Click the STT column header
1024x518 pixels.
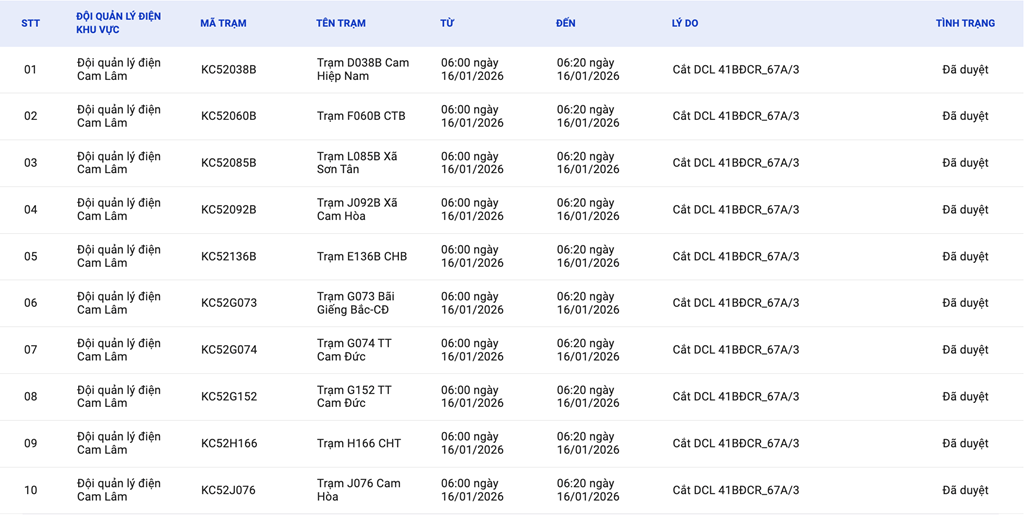tap(31, 23)
